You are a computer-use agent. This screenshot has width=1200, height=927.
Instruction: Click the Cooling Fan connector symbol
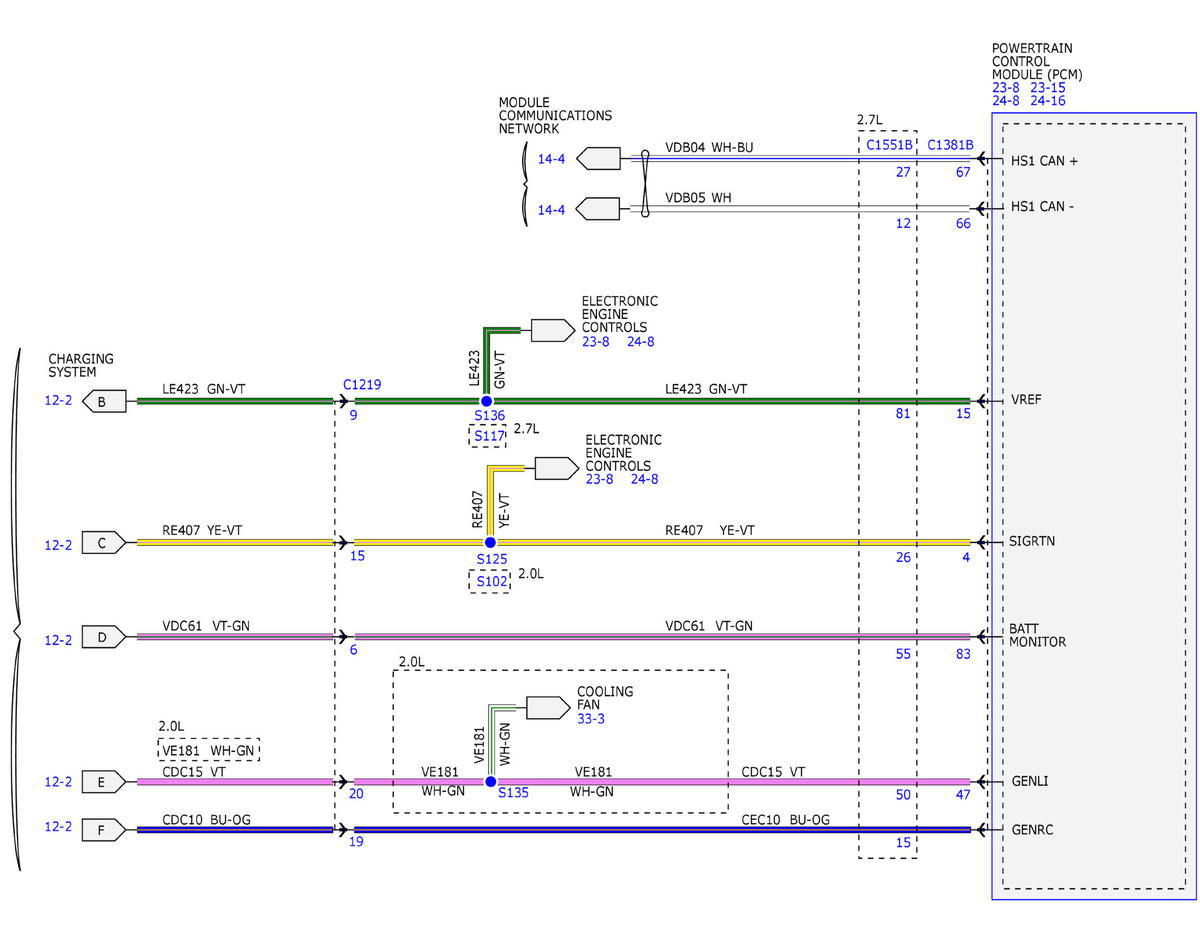[x=547, y=708]
